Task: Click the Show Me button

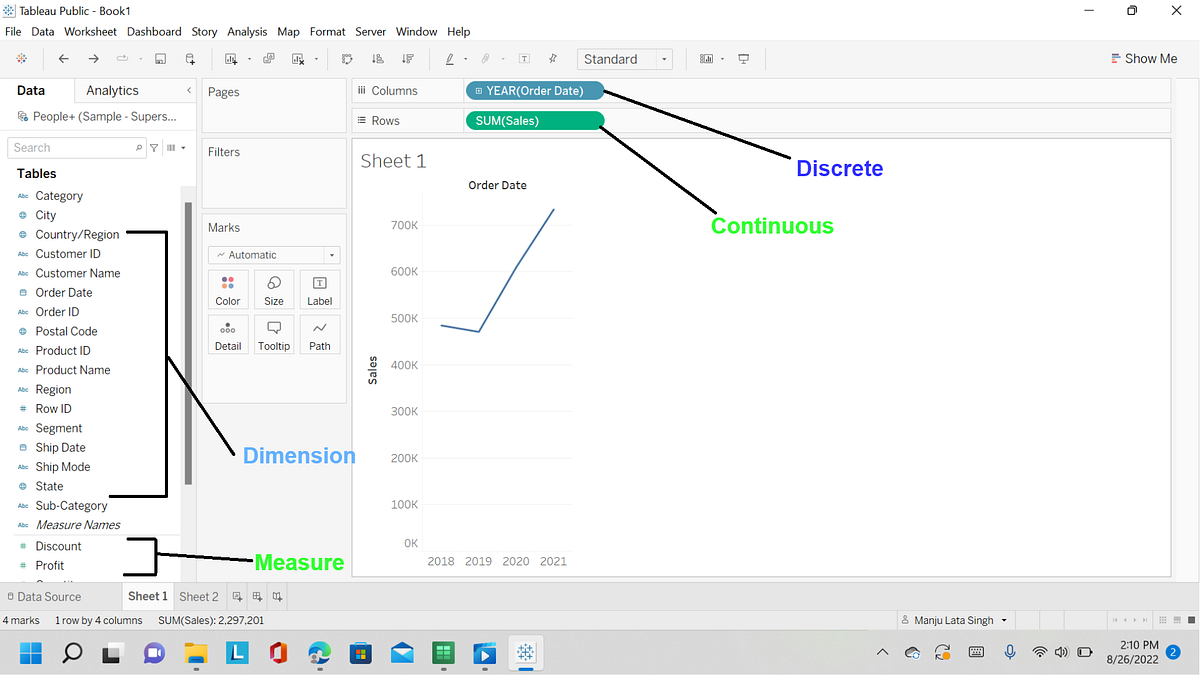Action: (1143, 58)
